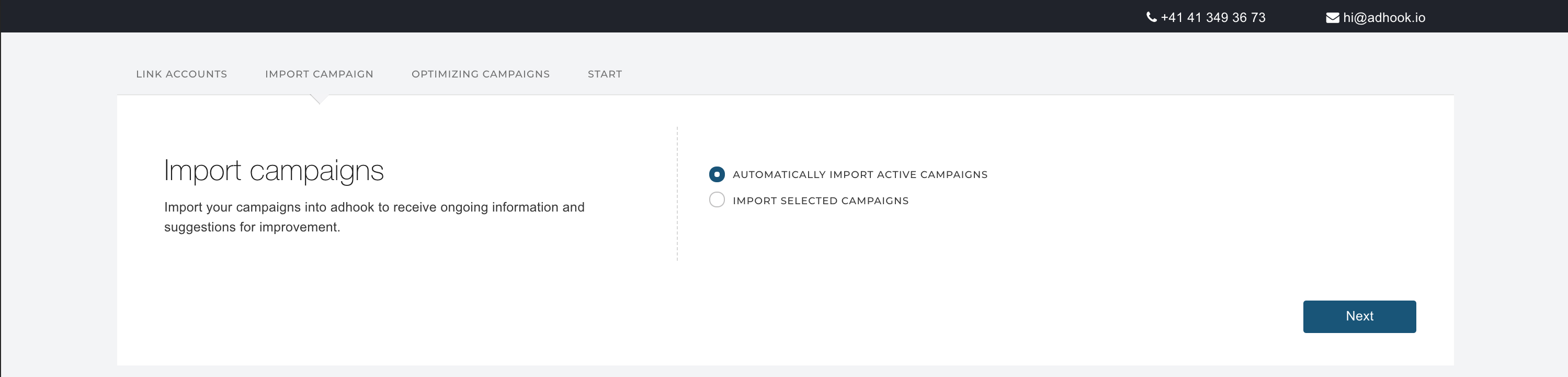Click the adhook description paragraph text
Image resolution: width=1568 pixels, height=377 pixels.
click(374, 217)
